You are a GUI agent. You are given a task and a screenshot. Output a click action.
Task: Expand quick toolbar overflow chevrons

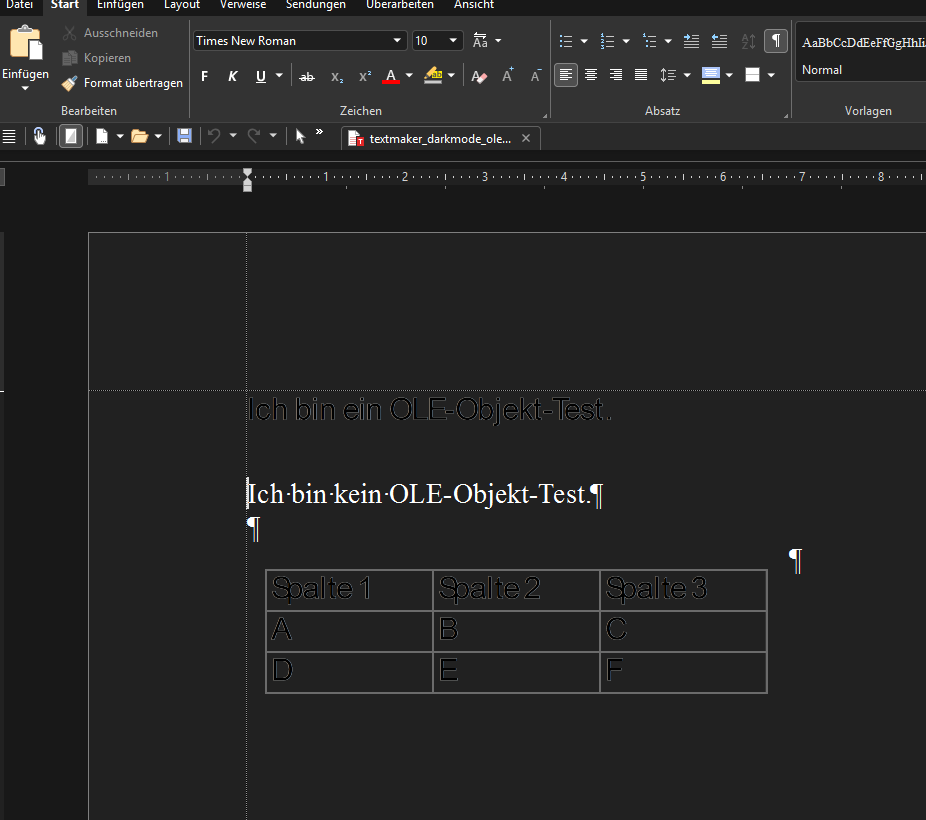click(x=319, y=132)
